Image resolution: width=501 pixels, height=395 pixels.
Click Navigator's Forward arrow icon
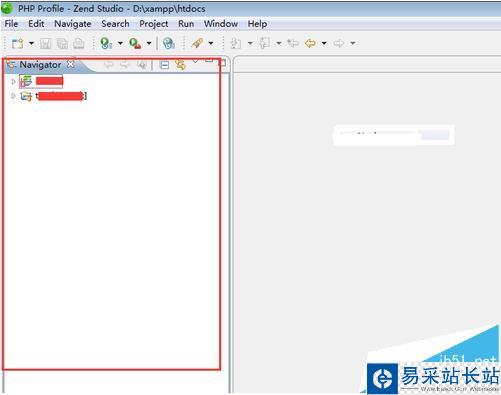click(x=125, y=65)
